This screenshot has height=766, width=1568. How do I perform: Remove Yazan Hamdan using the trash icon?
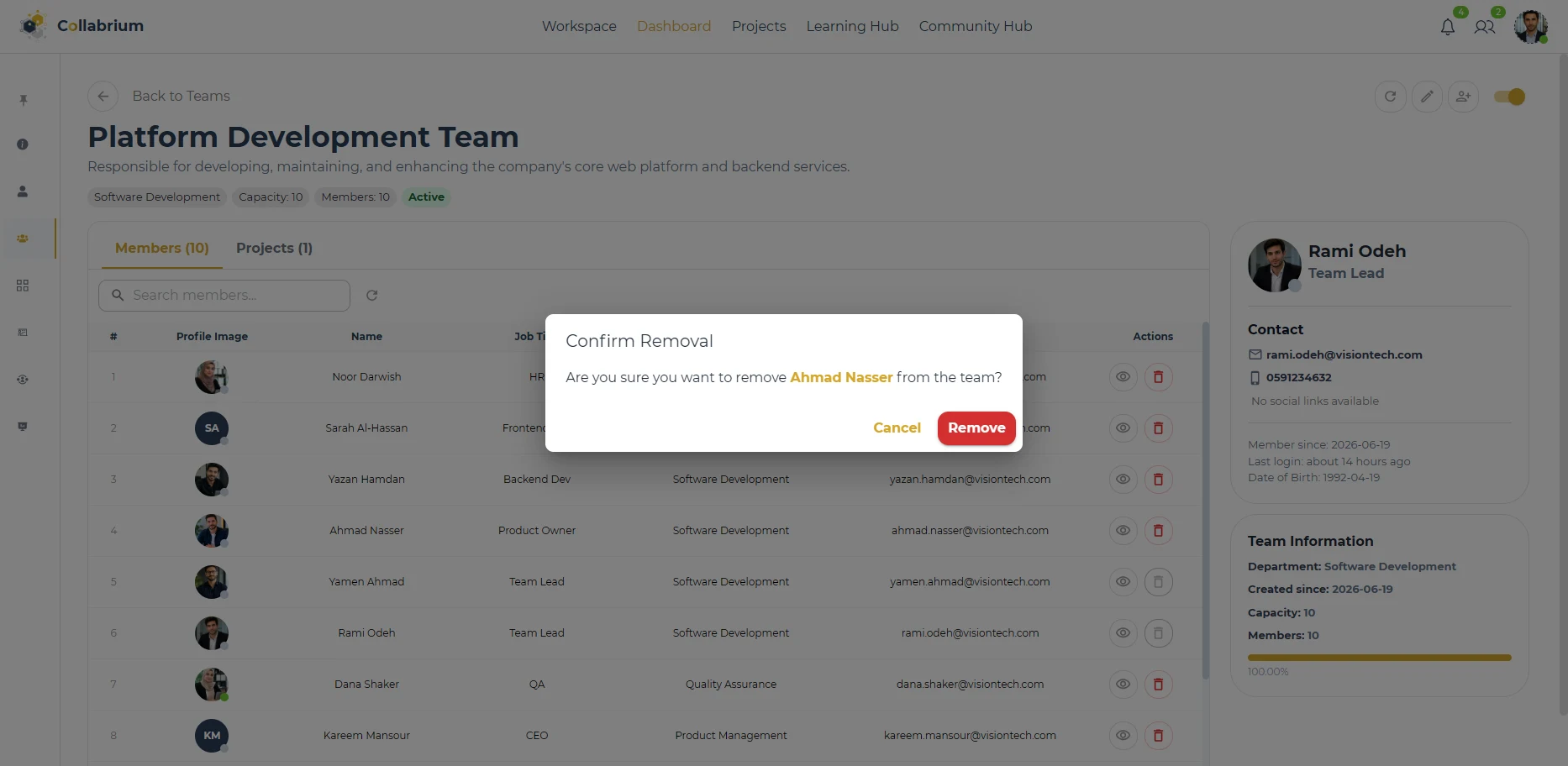tap(1158, 480)
